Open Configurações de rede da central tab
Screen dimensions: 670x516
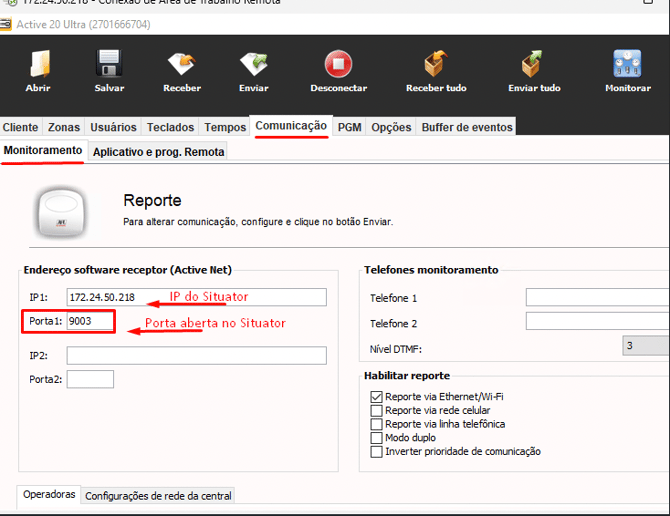click(158, 496)
